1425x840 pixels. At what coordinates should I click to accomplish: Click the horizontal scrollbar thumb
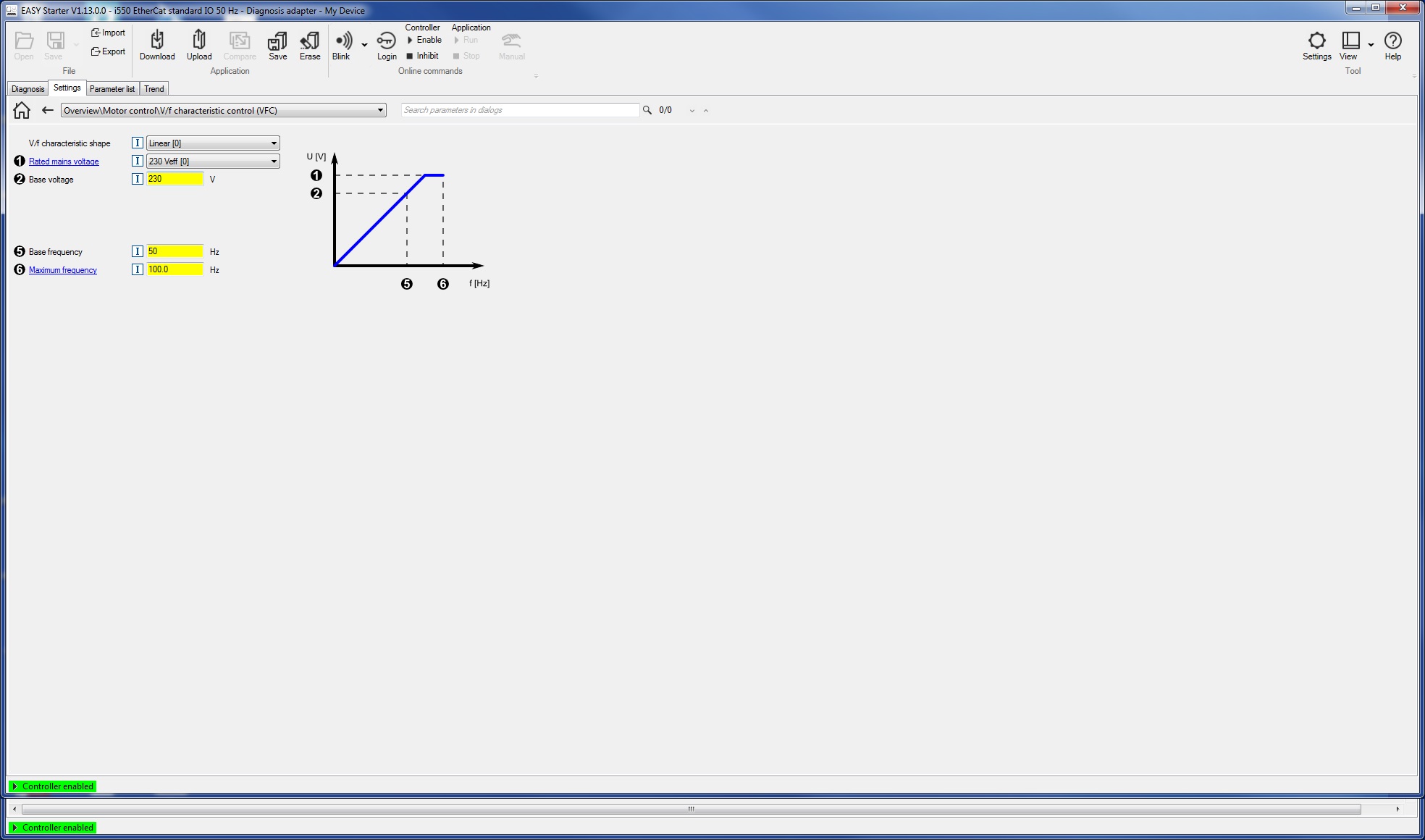[x=691, y=809]
